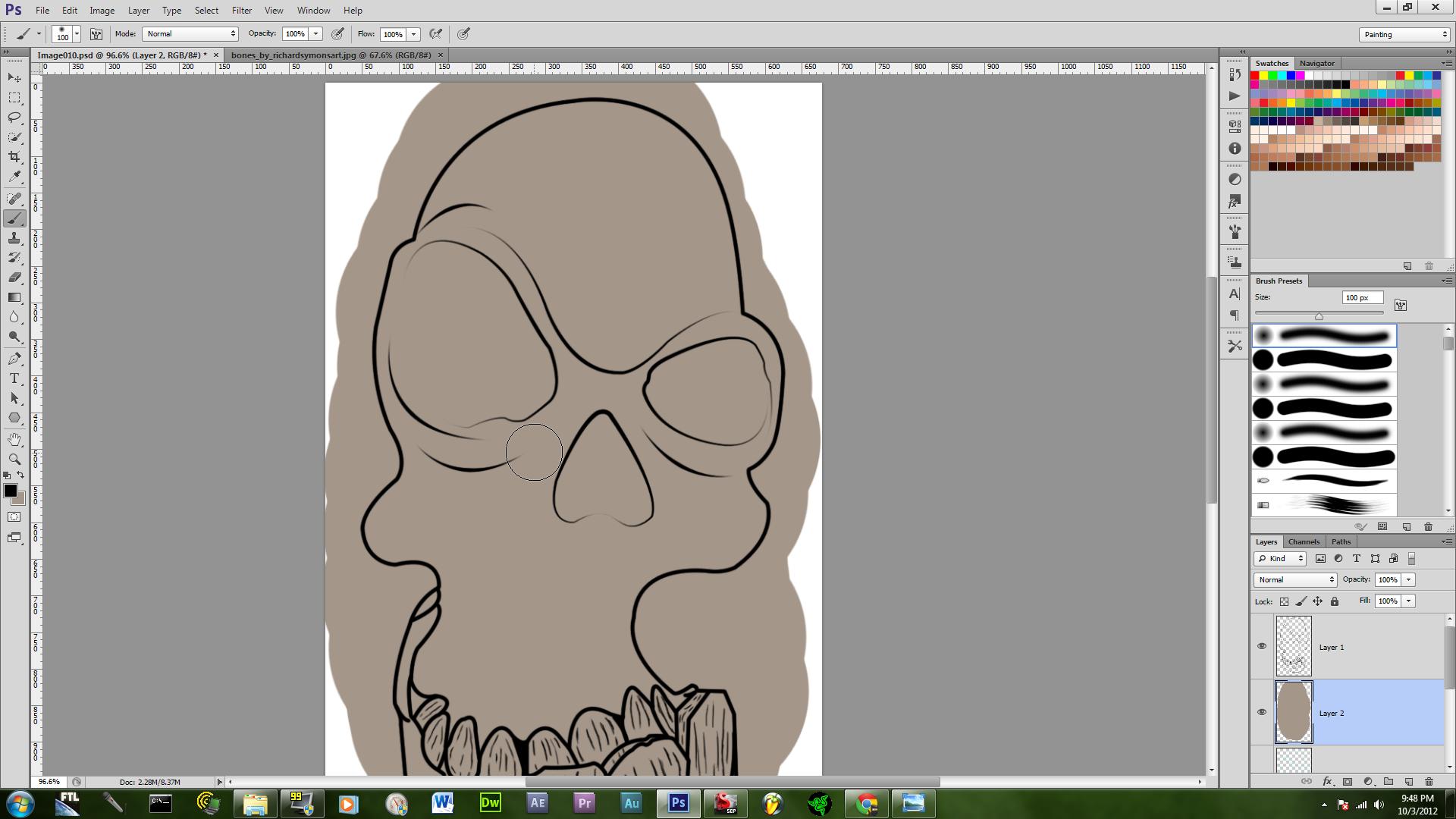1456x819 pixels.
Task: Add layer mask button
Action: pos(1348,781)
